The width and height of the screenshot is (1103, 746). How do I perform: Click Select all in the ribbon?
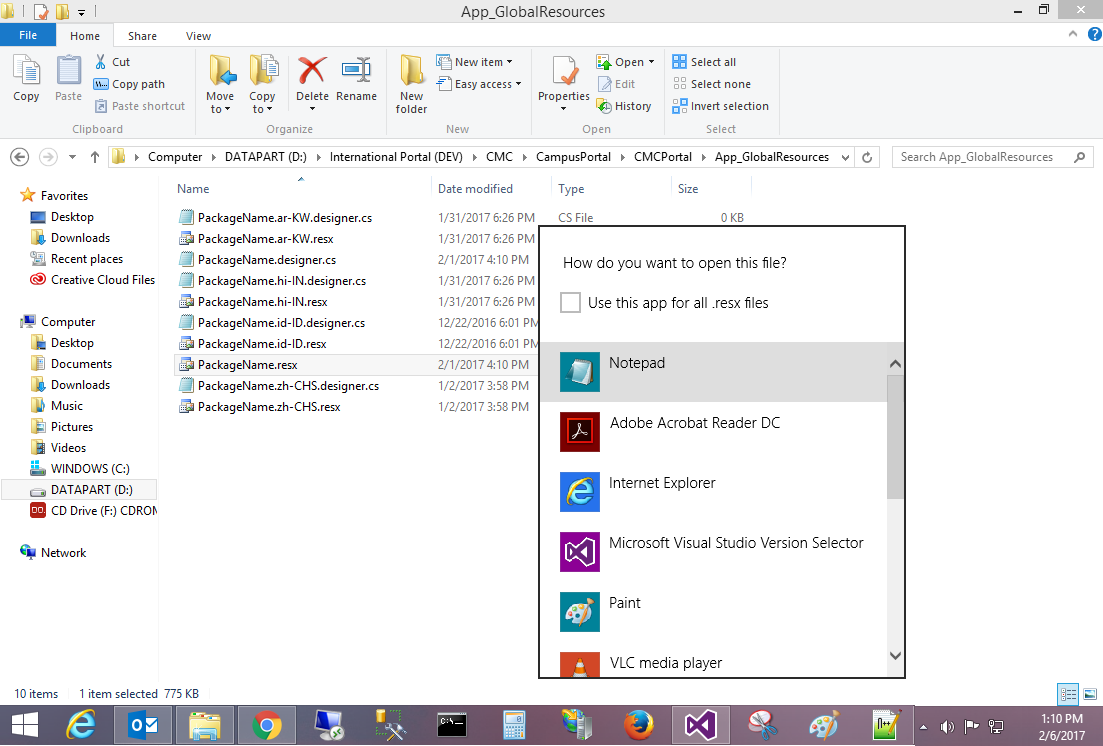[x=712, y=62]
